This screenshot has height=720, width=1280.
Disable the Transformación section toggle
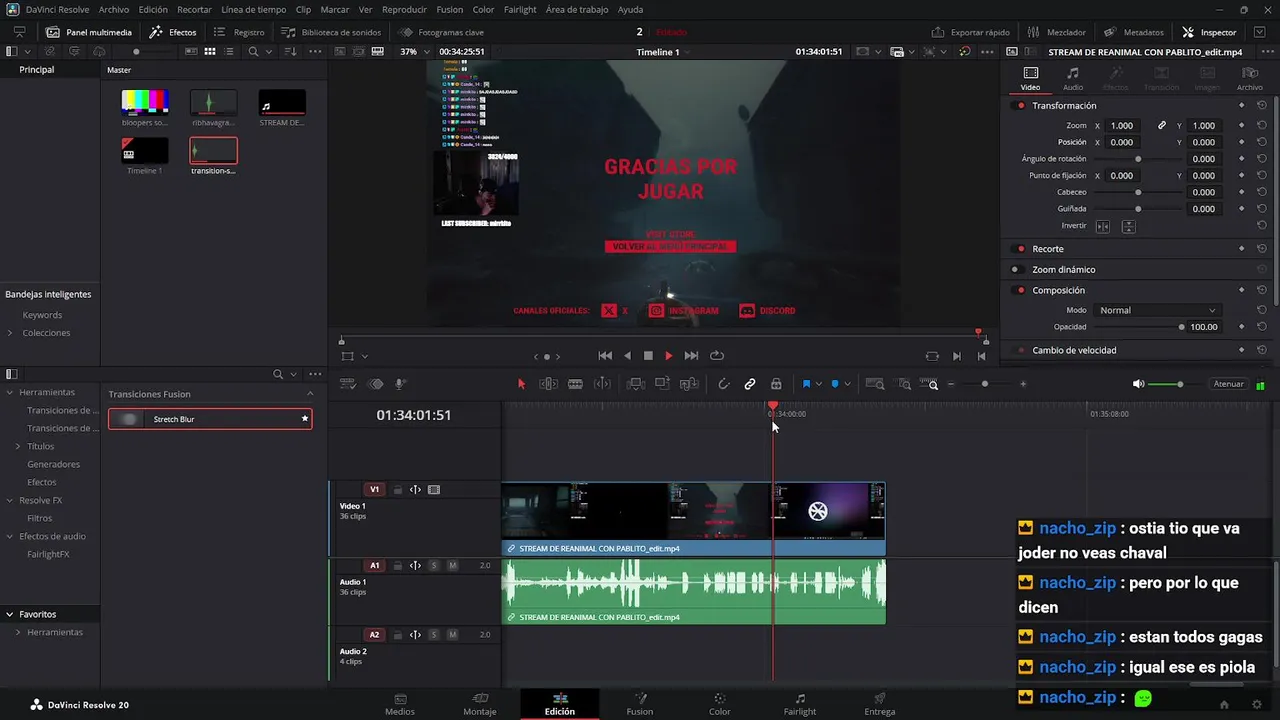tap(1020, 106)
